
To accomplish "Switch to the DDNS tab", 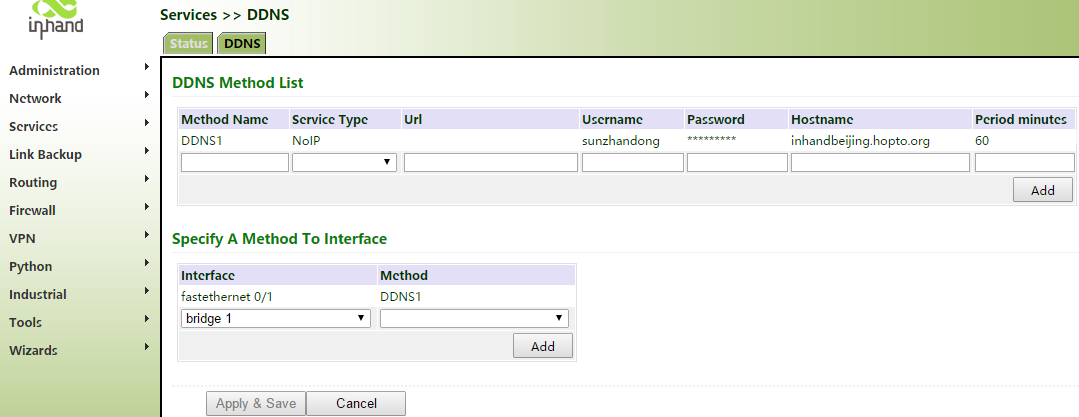I will click(241, 44).
